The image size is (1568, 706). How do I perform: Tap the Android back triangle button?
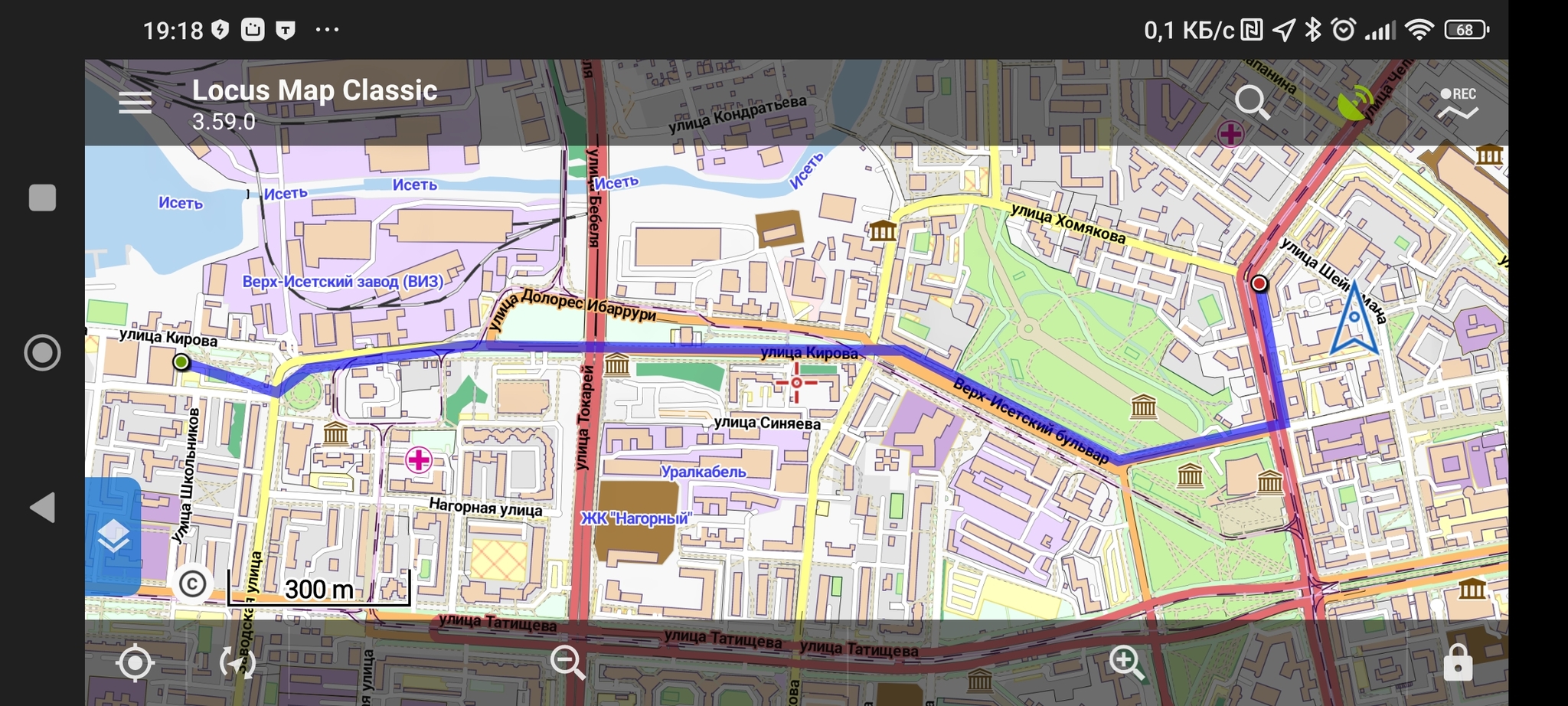click(43, 508)
